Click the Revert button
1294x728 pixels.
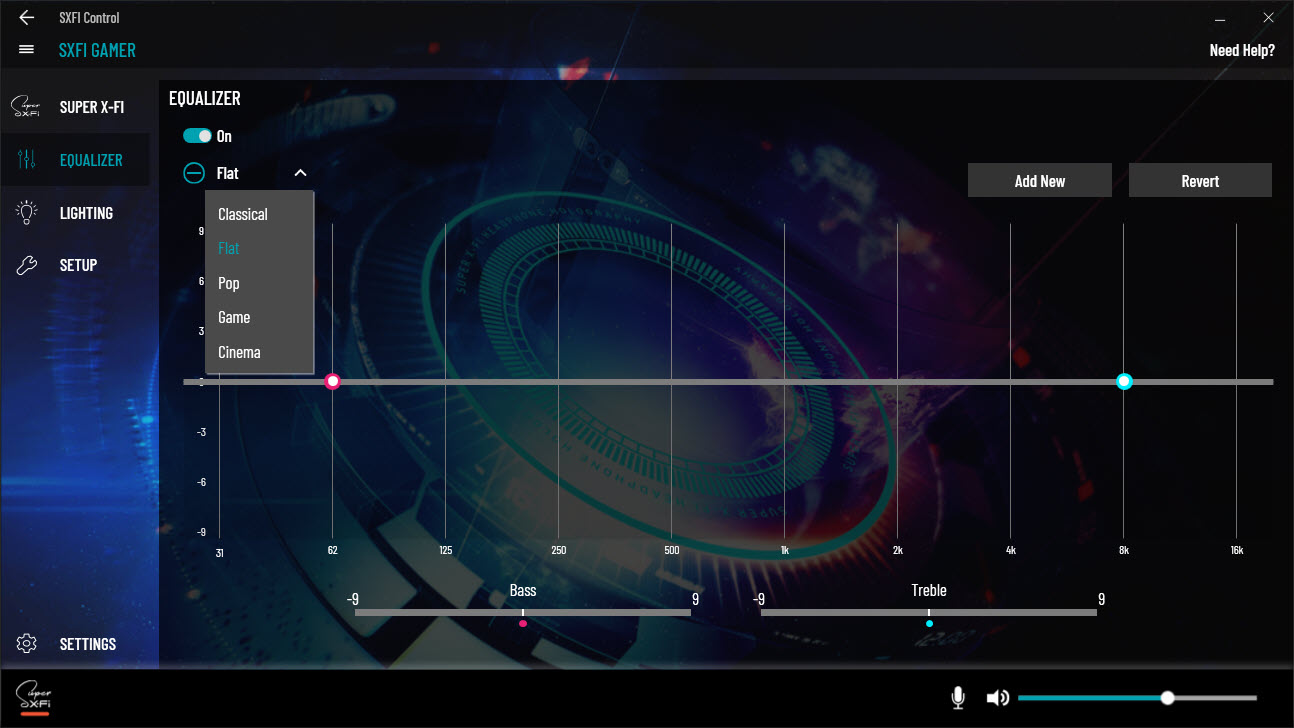pyautogui.click(x=1200, y=181)
